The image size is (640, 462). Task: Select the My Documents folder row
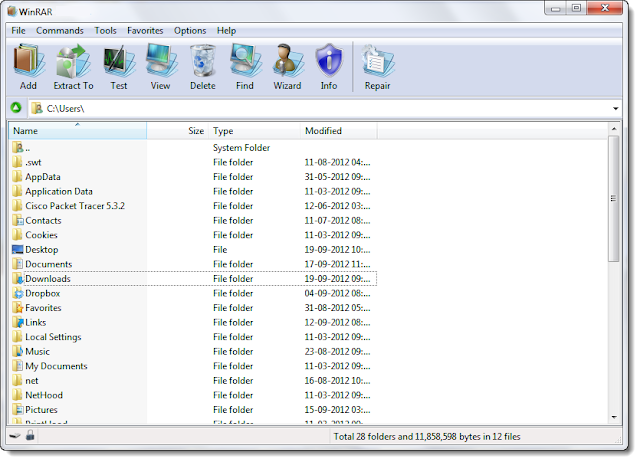click(x=192, y=366)
